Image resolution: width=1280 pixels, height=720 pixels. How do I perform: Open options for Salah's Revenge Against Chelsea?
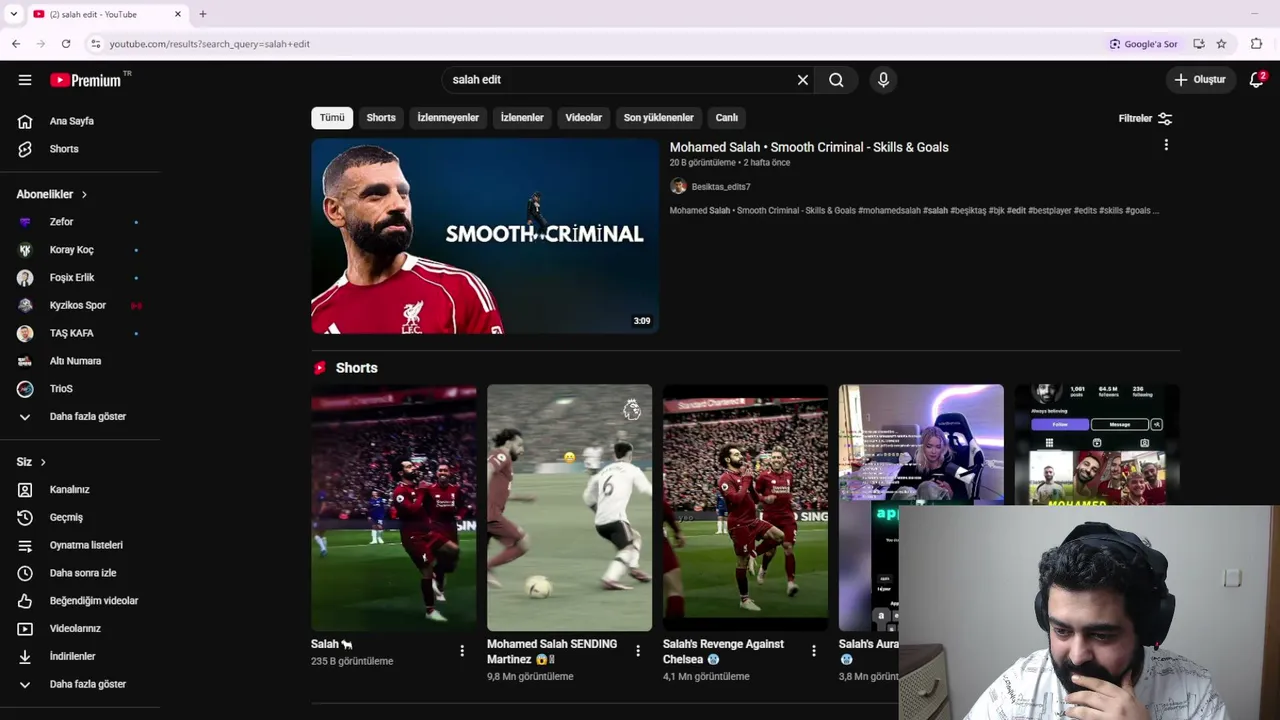point(814,651)
